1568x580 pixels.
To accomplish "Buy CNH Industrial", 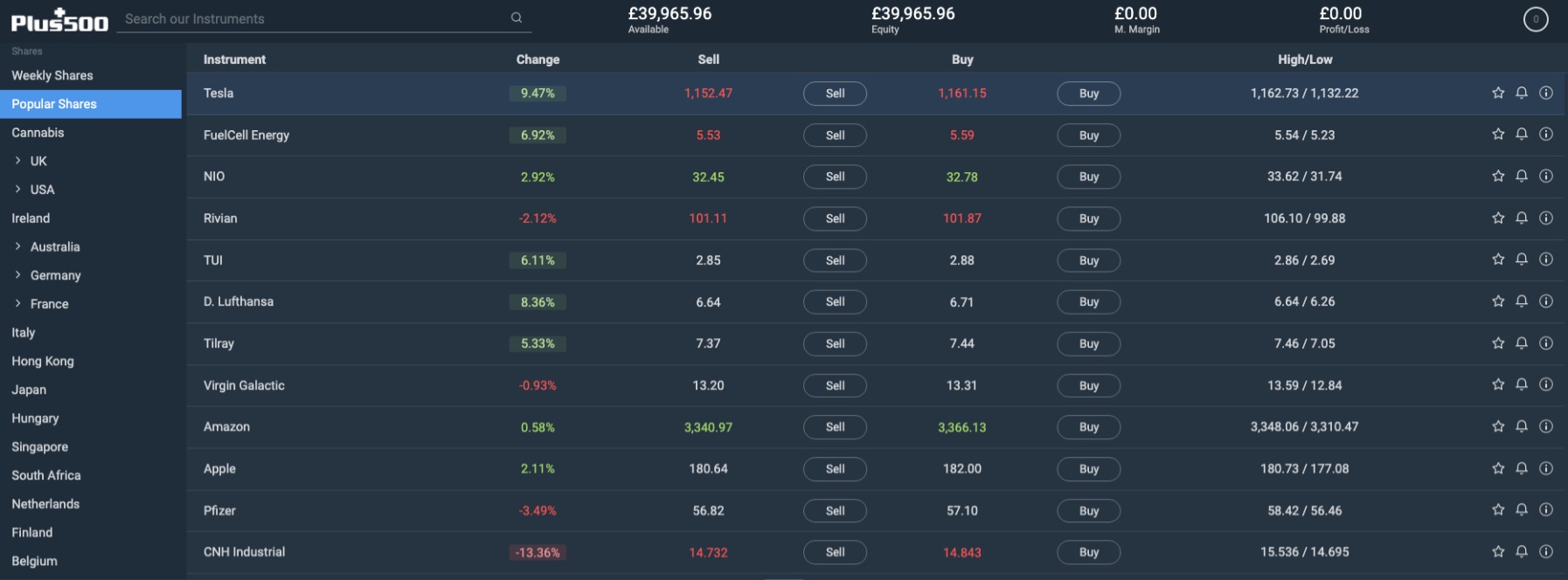I will coord(1088,552).
